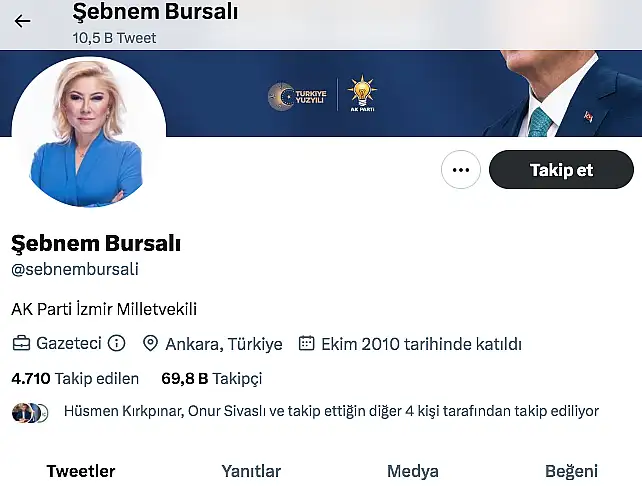Click the calendar join date icon

tap(306, 343)
